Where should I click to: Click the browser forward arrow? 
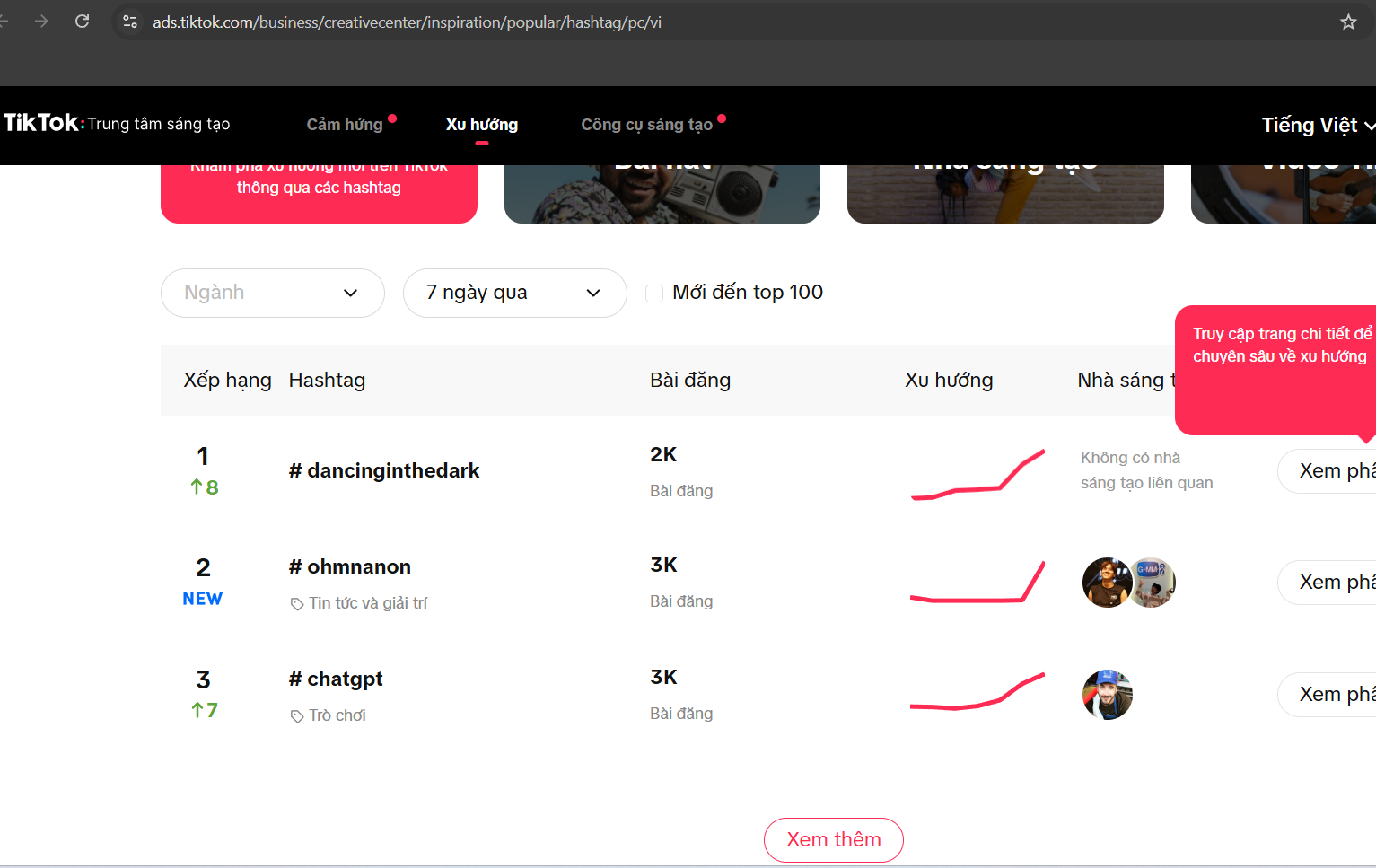(x=41, y=22)
